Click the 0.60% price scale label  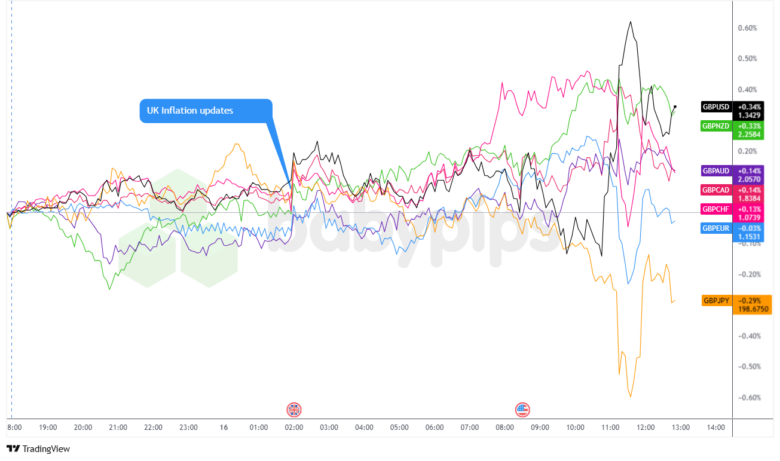(x=747, y=28)
